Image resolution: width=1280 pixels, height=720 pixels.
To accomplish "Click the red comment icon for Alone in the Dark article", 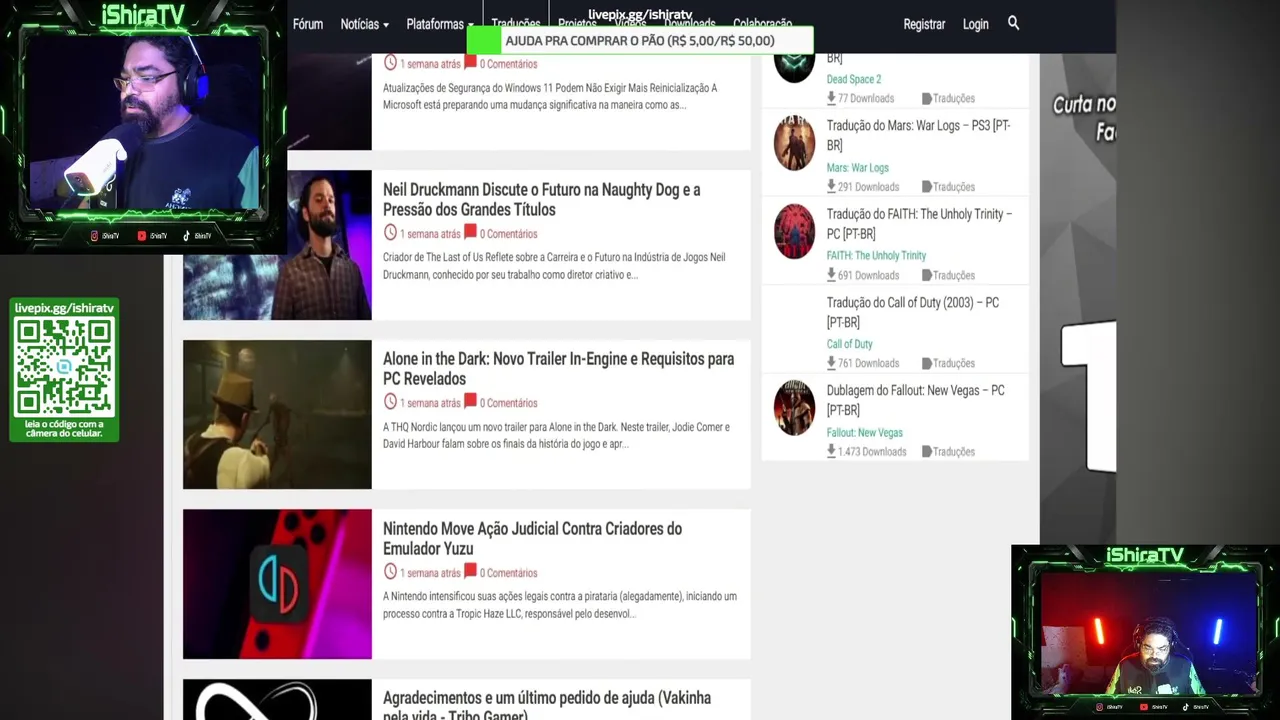I will 470,401.
